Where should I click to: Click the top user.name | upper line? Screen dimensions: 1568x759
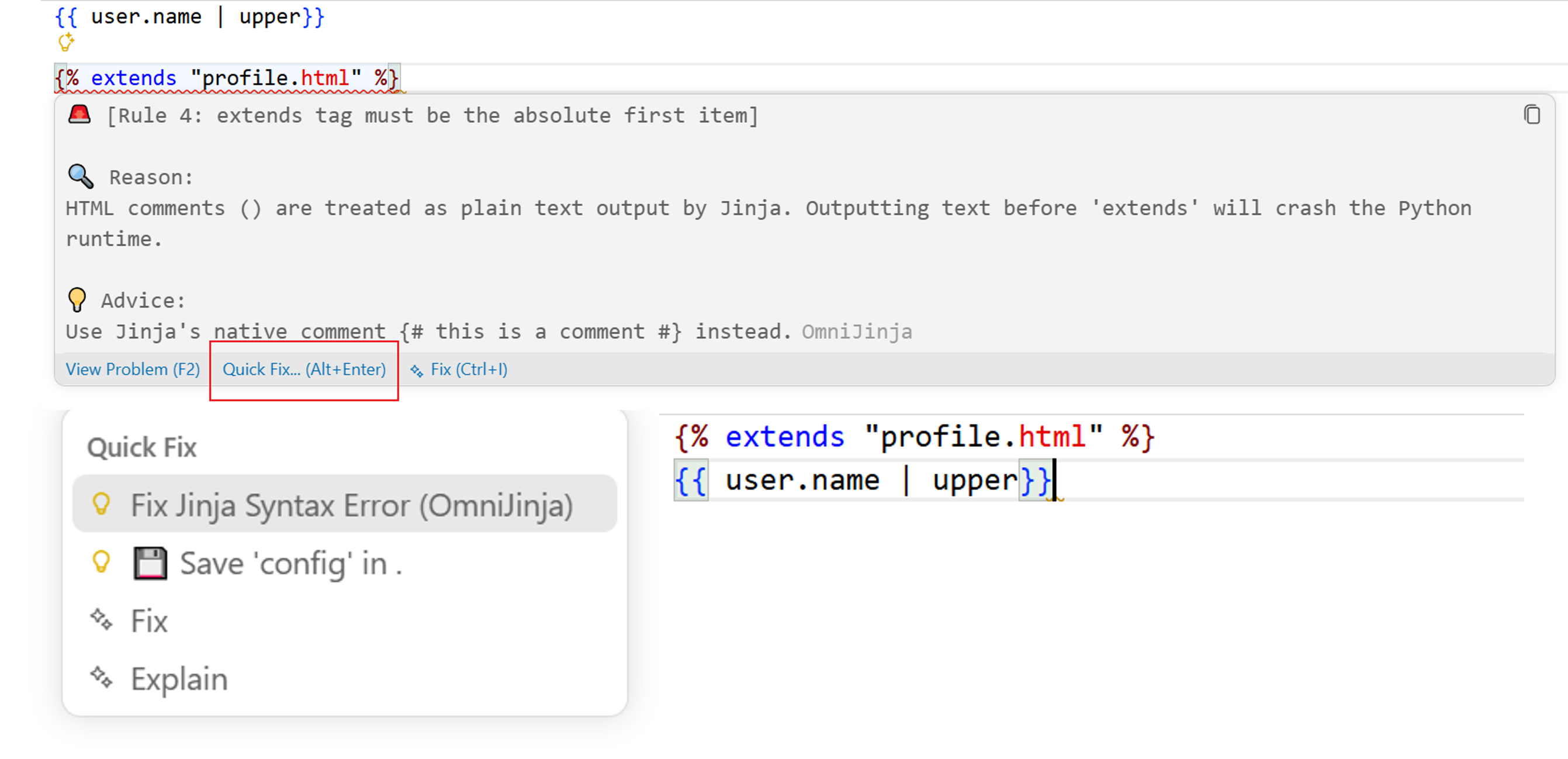(189, 16)
